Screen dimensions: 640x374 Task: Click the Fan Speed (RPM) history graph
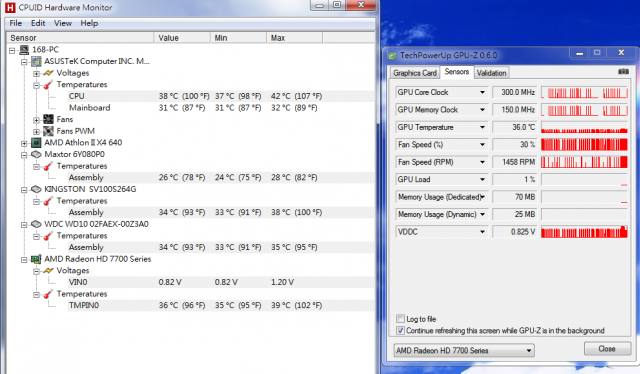584,162
